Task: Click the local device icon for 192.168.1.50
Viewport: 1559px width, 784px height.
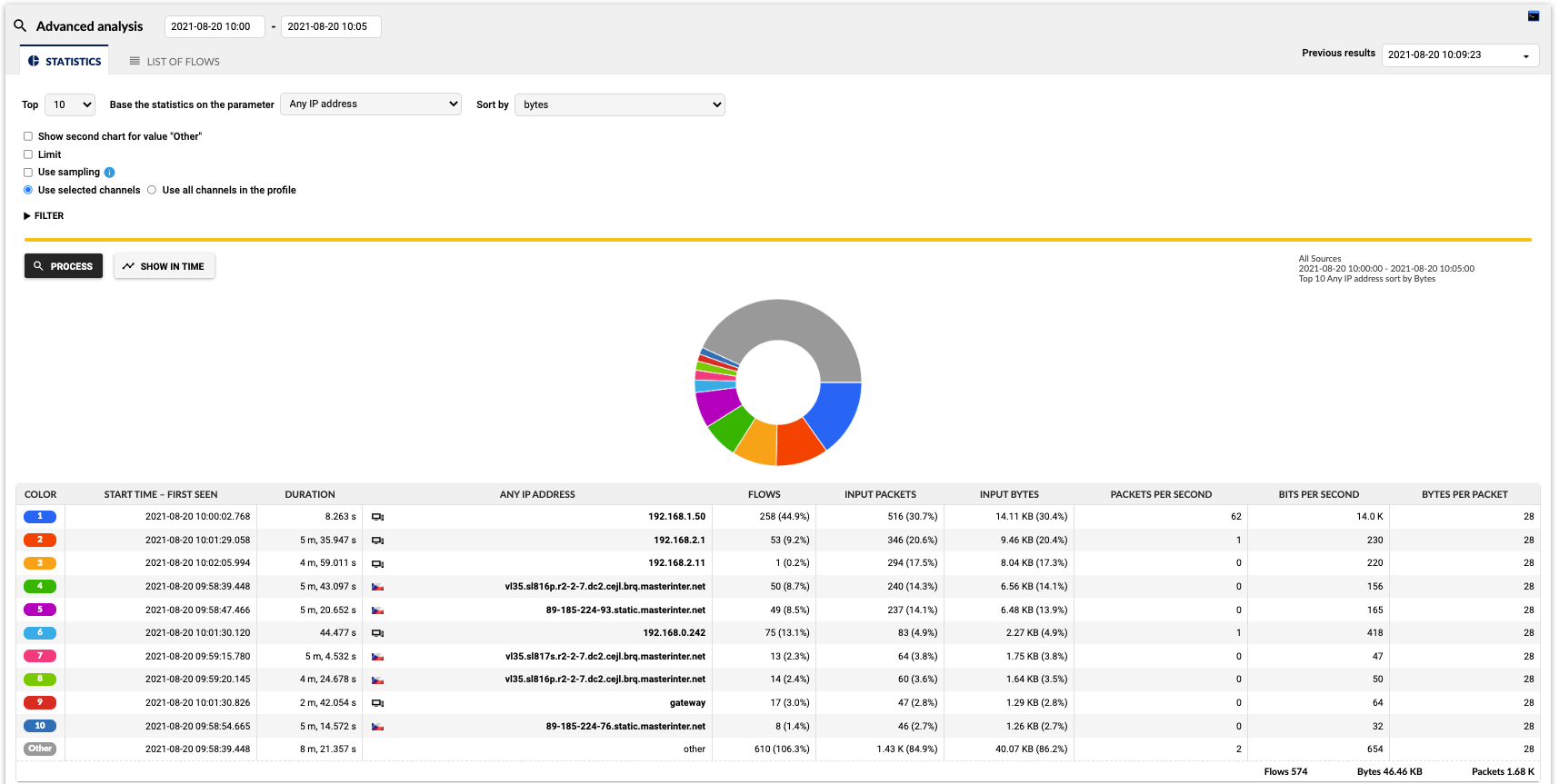Action: click(377, 517)
